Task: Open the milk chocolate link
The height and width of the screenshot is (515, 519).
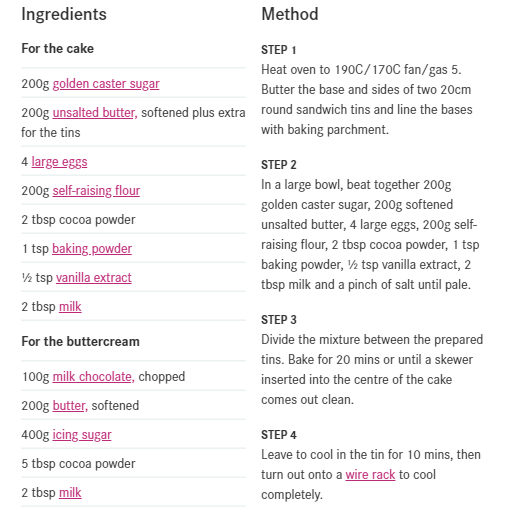Action: click(x=93, y=377)
